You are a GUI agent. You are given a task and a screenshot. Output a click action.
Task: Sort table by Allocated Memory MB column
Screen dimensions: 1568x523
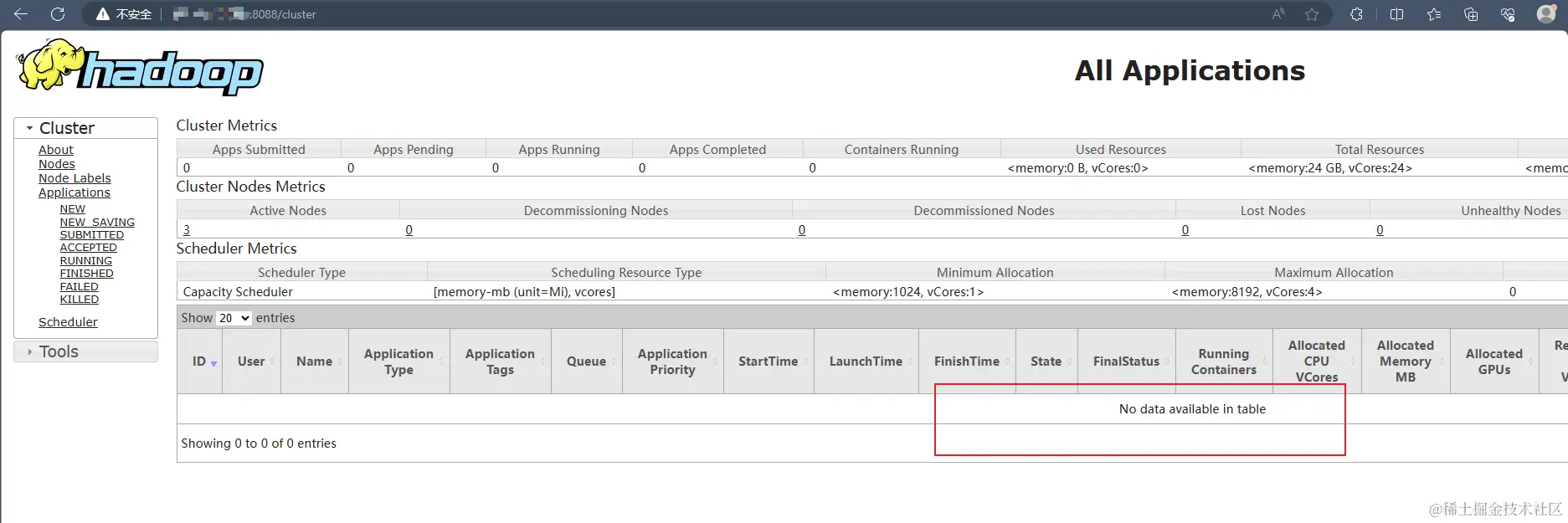pos(1406,361)
